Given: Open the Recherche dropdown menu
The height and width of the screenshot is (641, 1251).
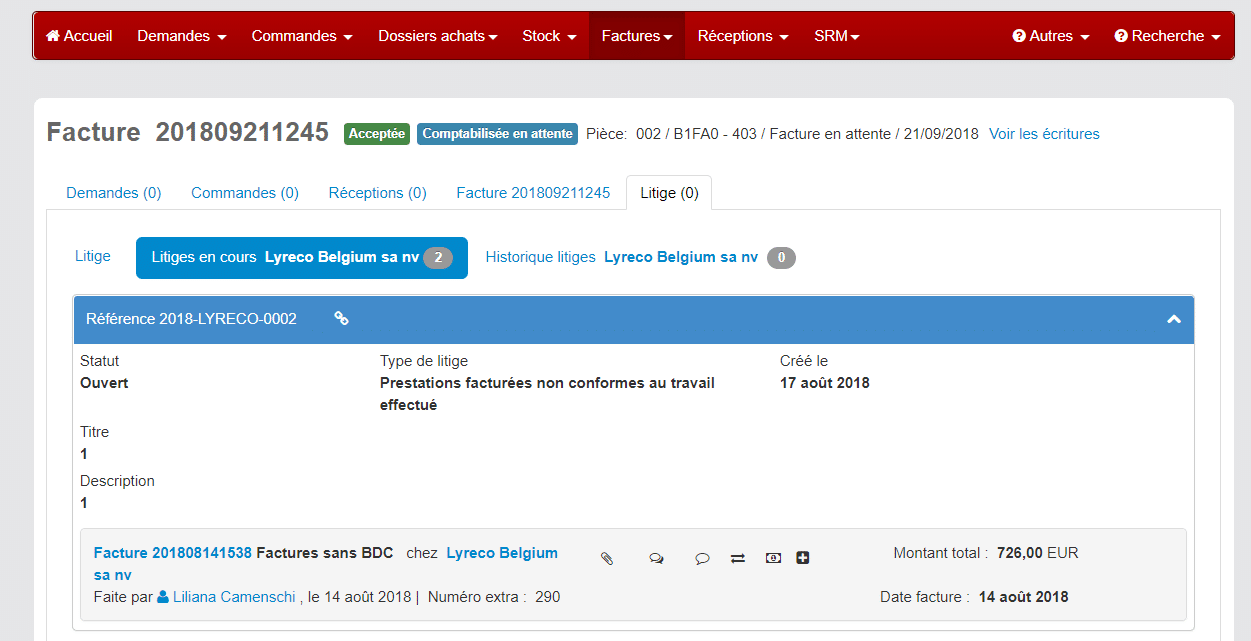Looking at the screenshot, I should tap(1167, 36).
